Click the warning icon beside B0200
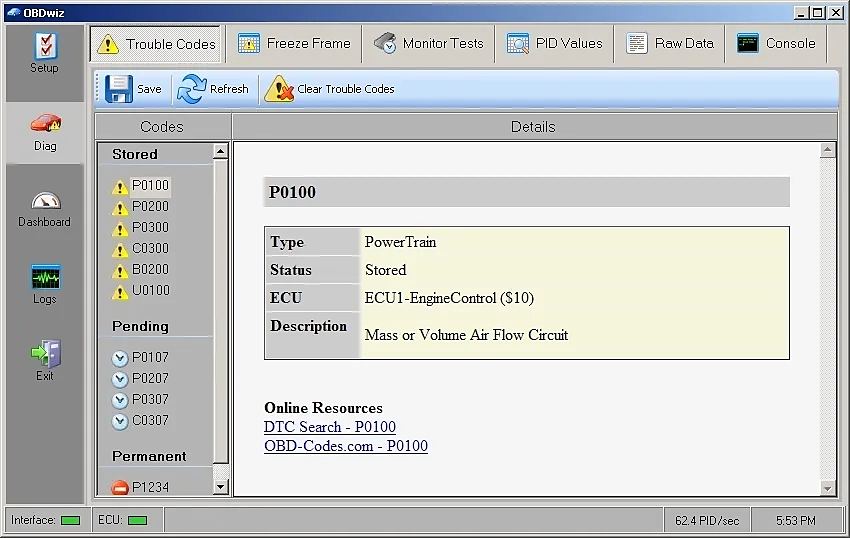This screenshot has height=538, width=850. click(x=119, y=271)
